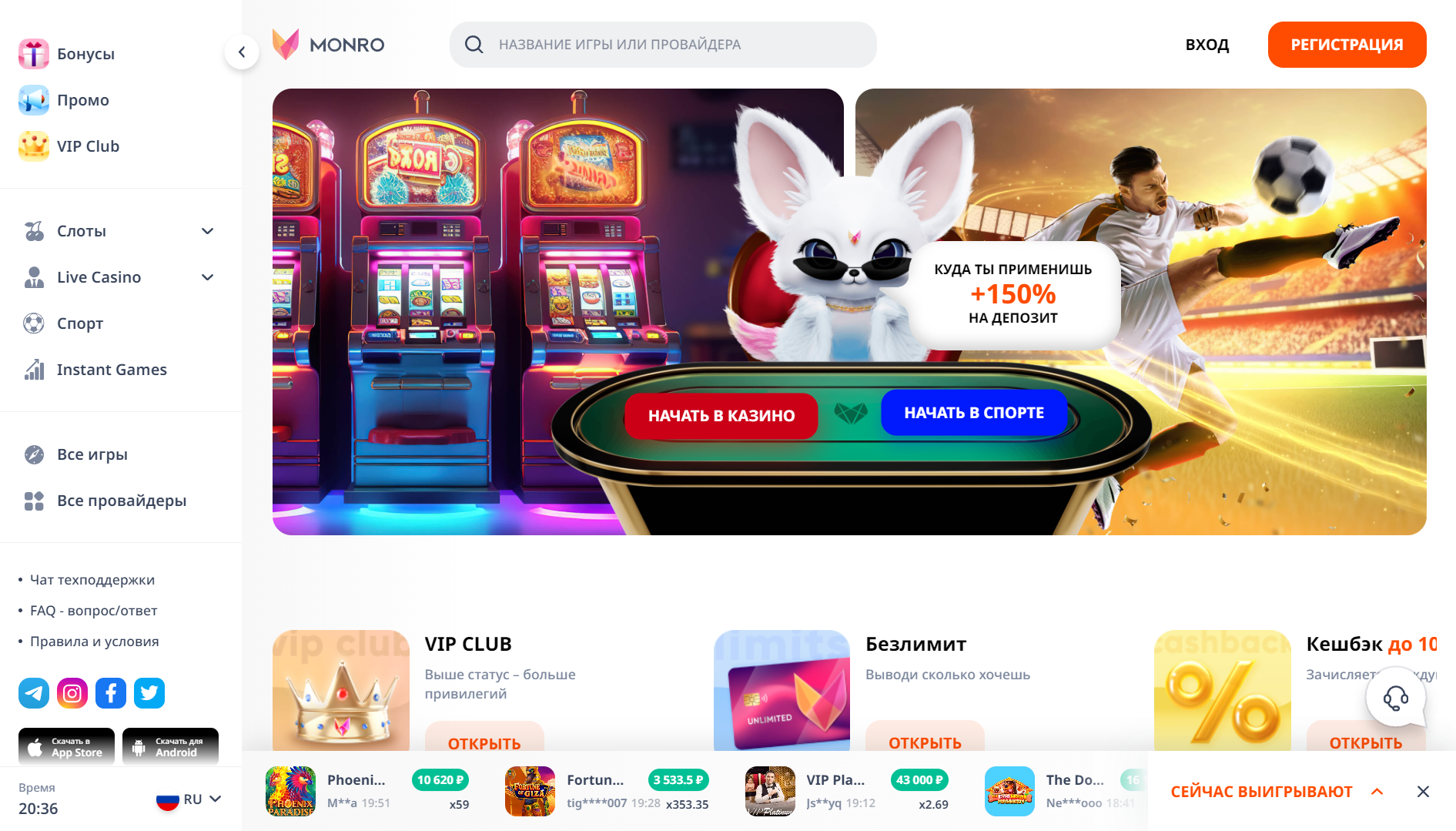
Task: Open the Telegram social link
Action: tap(34, 693)
